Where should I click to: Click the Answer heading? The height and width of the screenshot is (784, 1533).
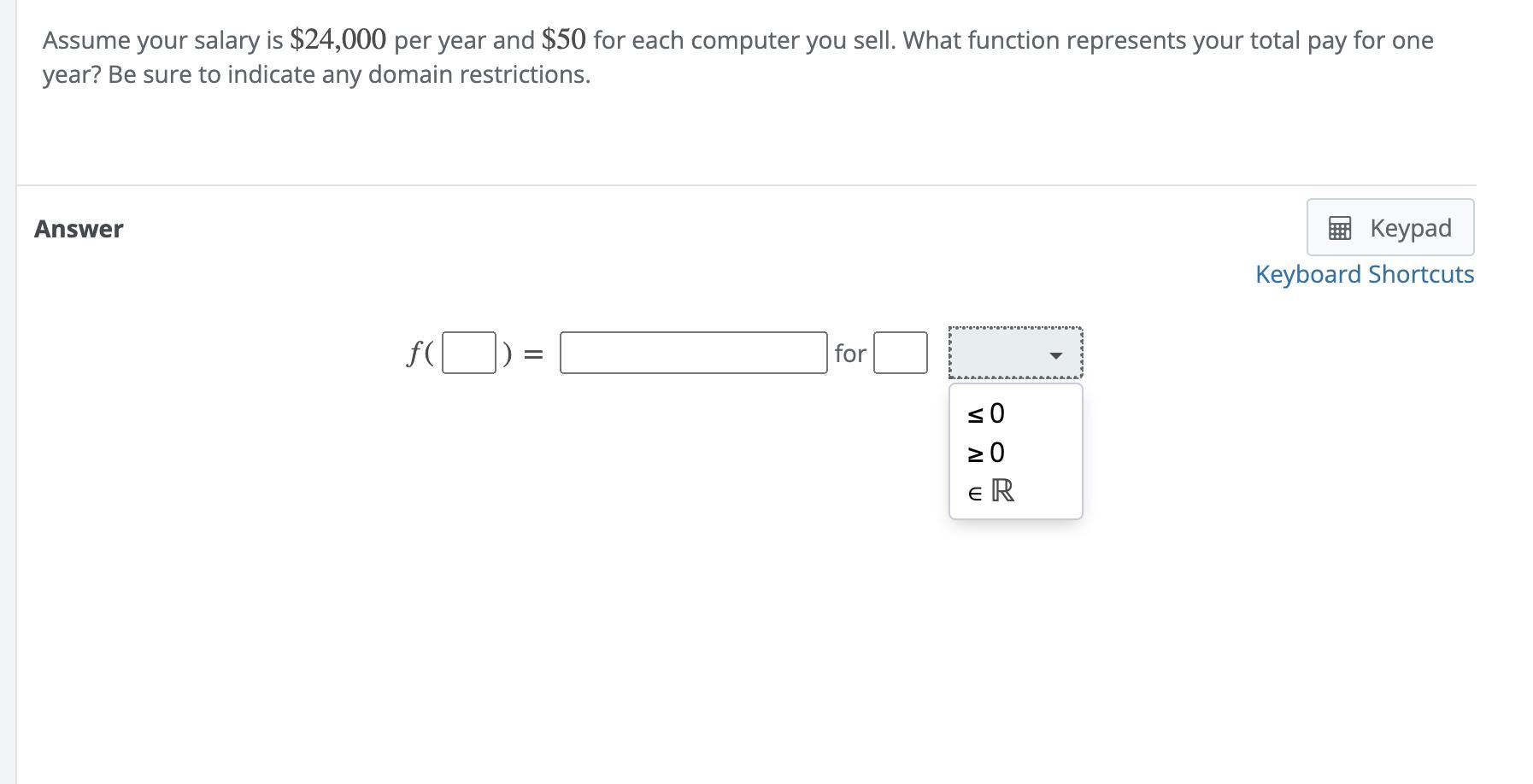tap(79, 229)
